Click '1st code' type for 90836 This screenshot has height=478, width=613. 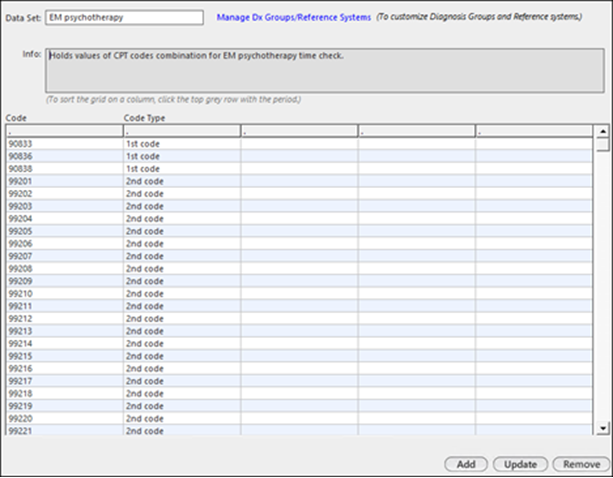pyautogui.click(x=182, y=156)
